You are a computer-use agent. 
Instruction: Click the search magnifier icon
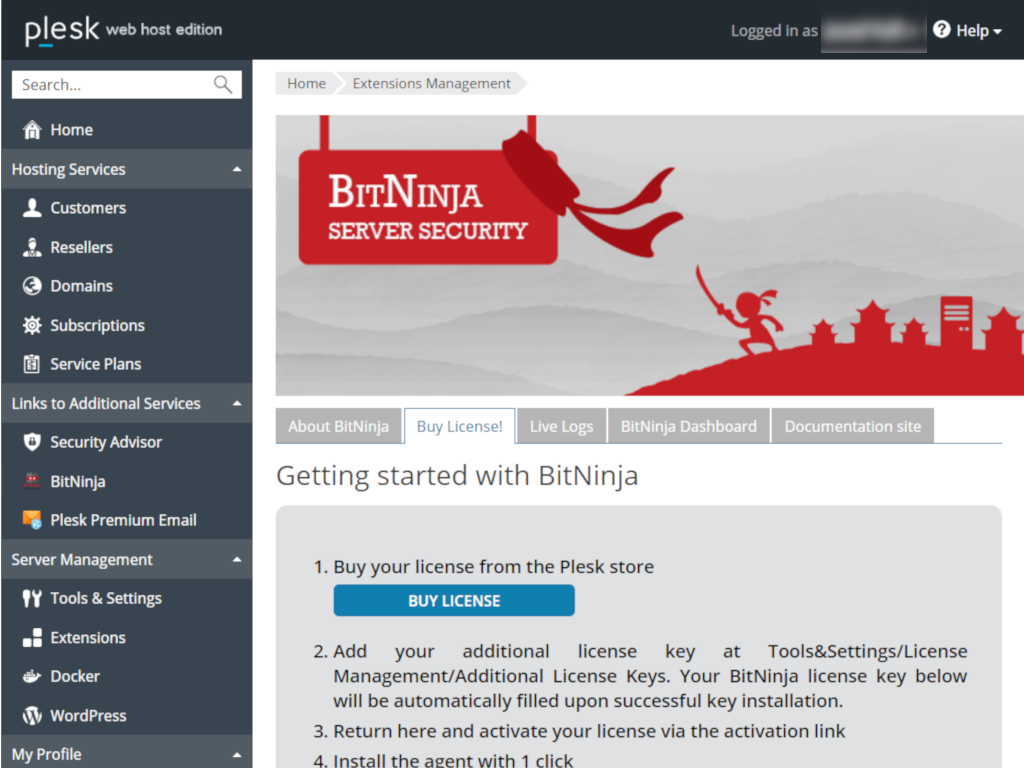(x=223, y=84)
